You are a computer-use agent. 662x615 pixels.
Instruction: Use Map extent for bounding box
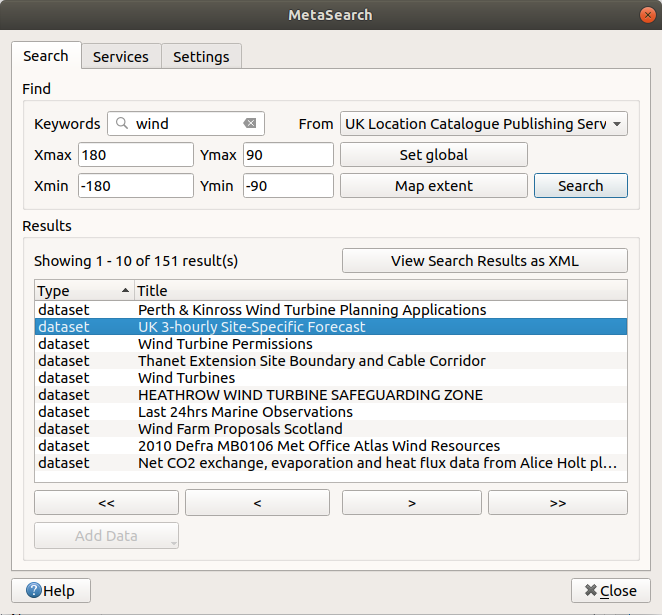[433, 186]
